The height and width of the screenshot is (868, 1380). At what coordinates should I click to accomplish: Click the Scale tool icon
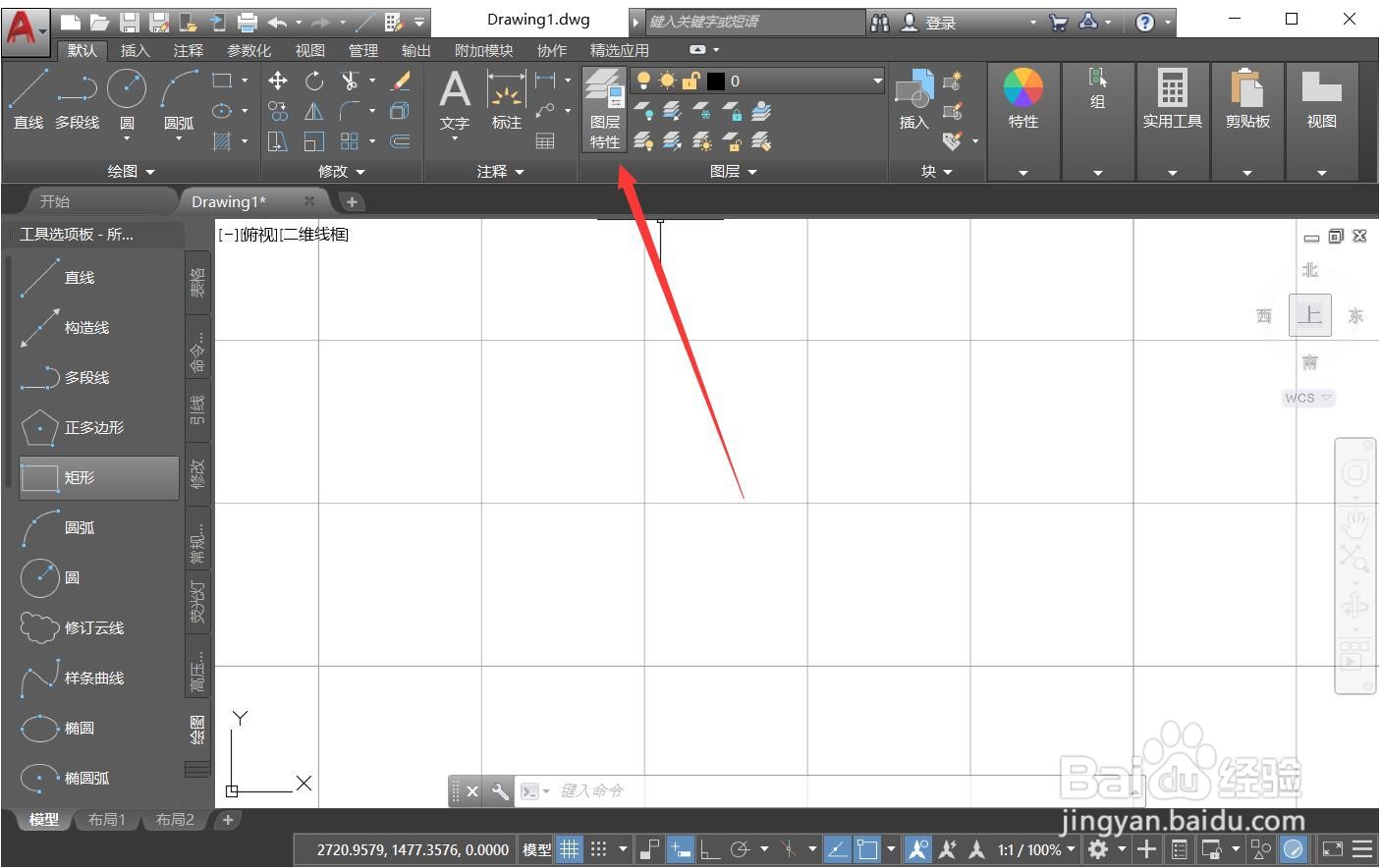(313, 141)
